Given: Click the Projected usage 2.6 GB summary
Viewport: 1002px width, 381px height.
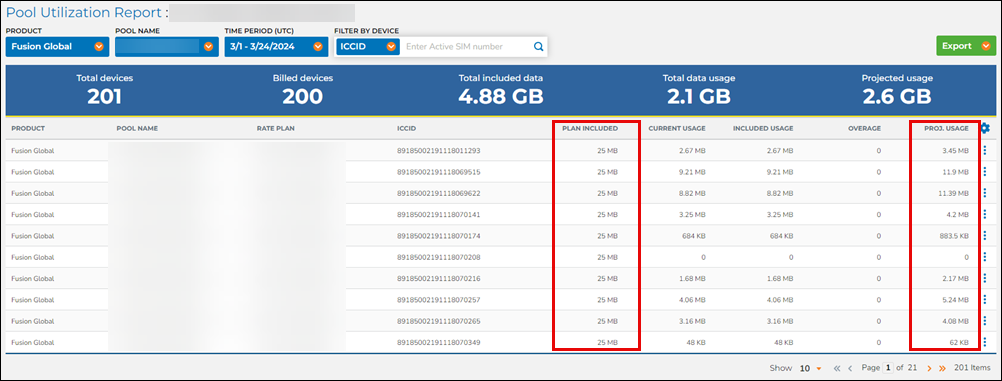Looking at the screenshot, I should pos(897,90).
